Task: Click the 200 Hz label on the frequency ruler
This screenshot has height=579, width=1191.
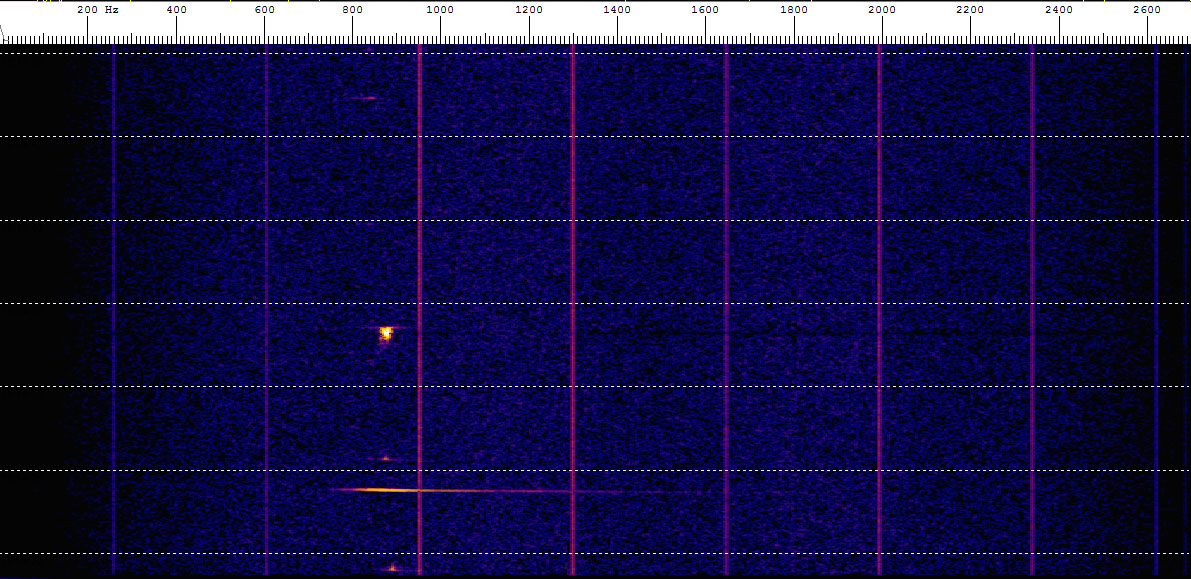Action: (x=98, y=10)
